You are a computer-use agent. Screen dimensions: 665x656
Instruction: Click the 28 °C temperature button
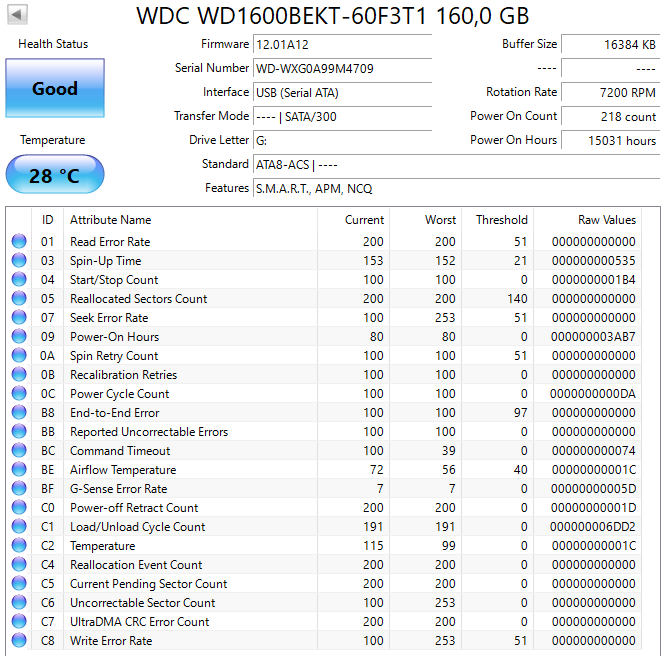tap(54, 176)
